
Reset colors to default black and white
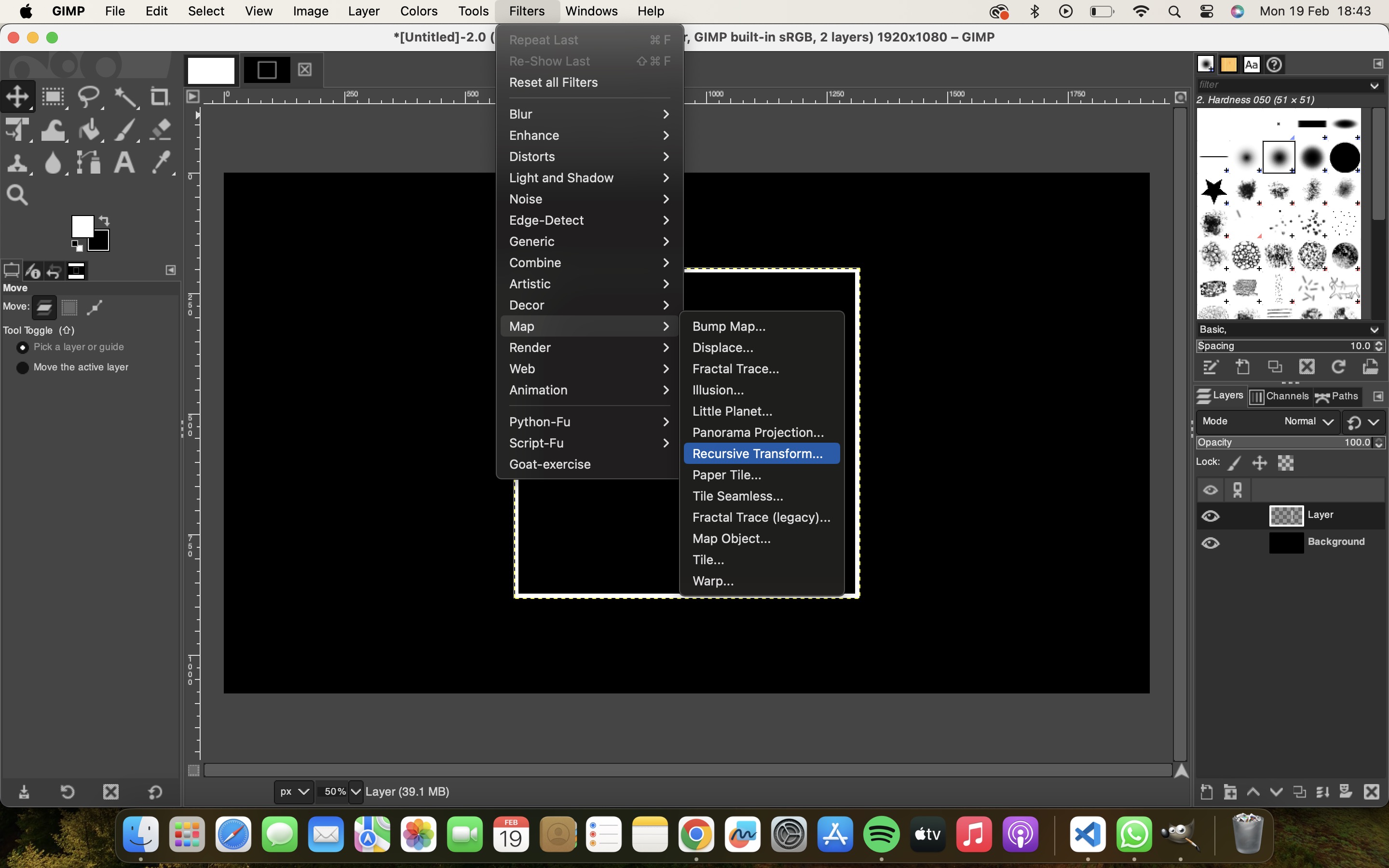pos(76,246)
